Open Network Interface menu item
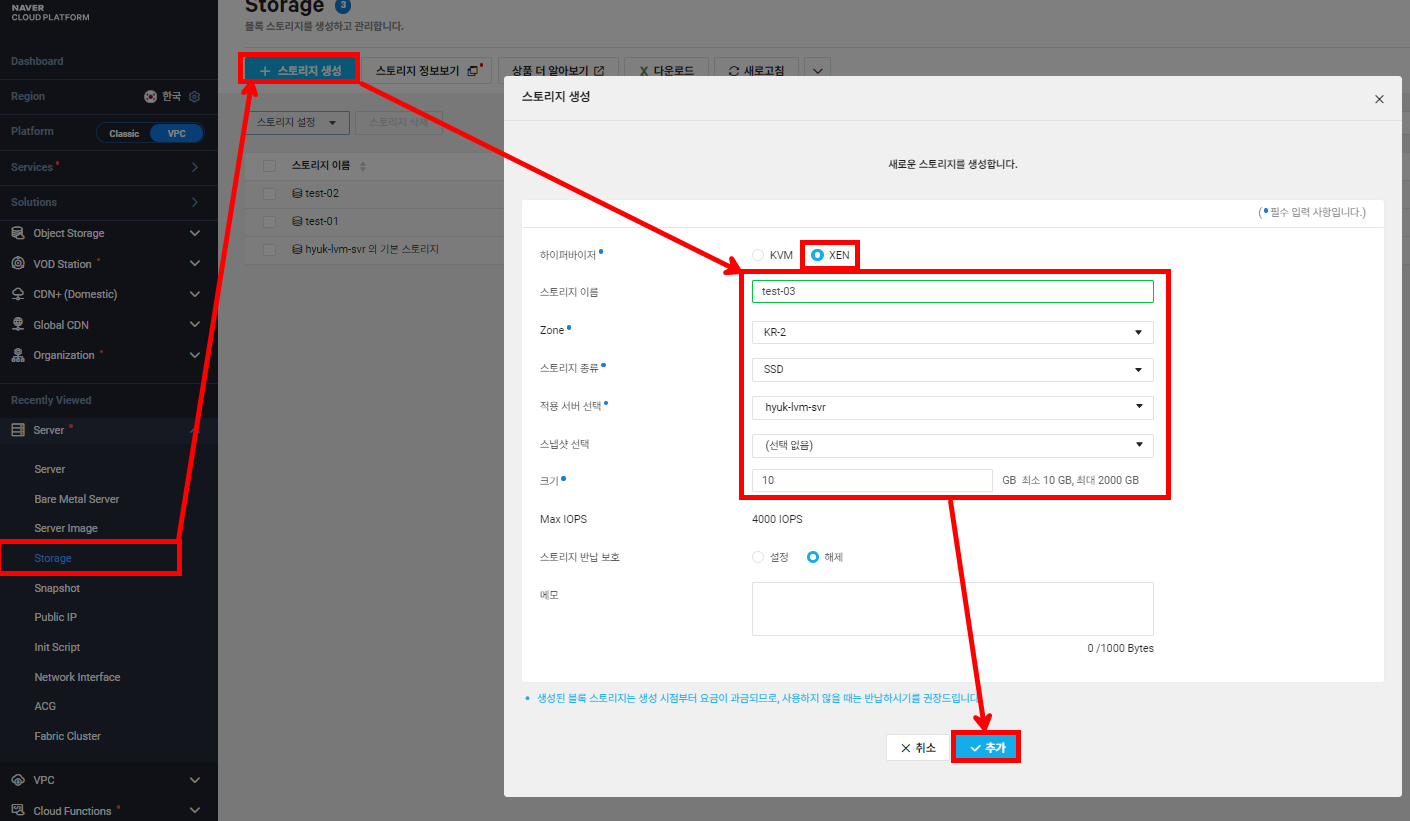Image resolution: width=1410 pixels, height=821 pixels. [x=77, y=677]
